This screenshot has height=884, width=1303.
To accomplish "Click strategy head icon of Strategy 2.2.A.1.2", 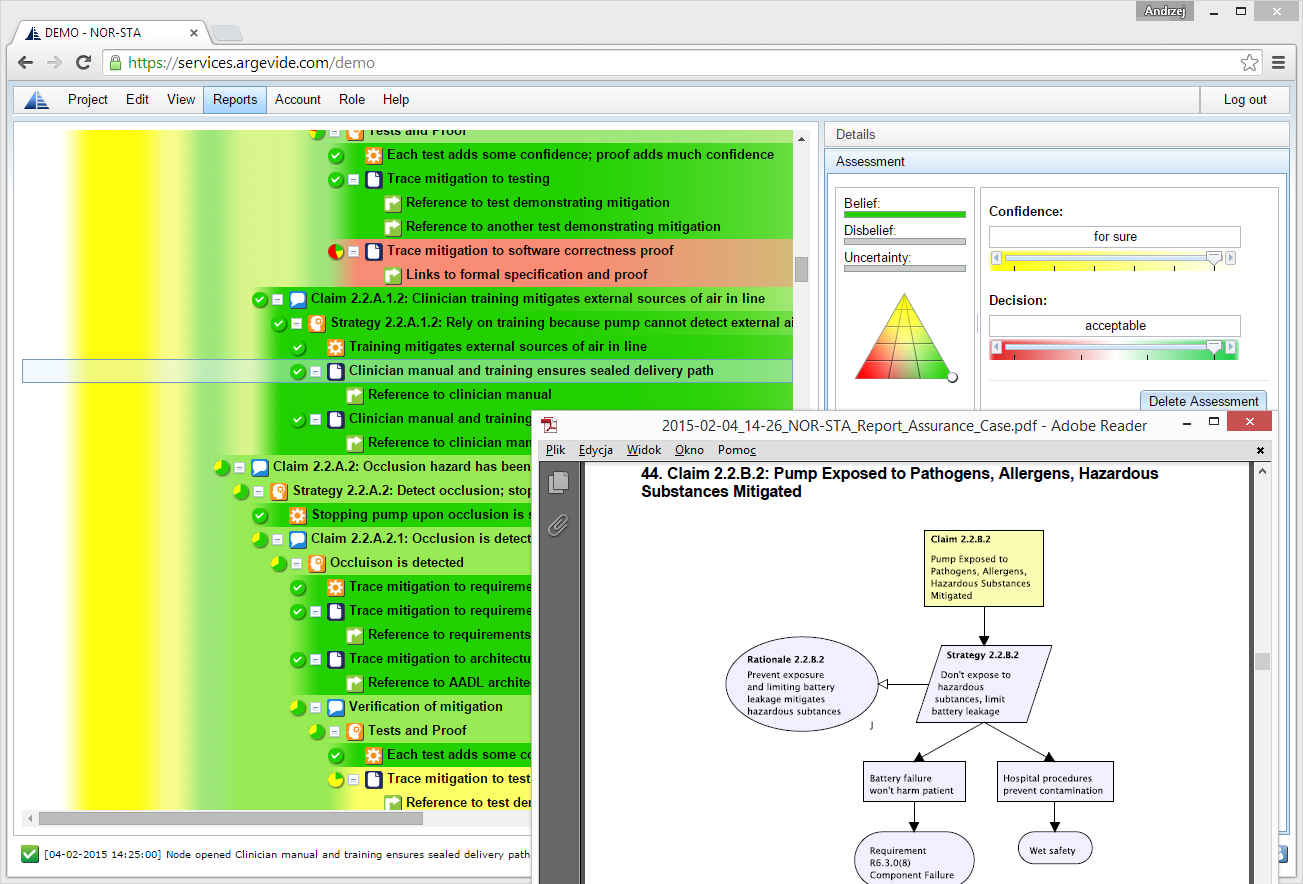I will tap(317, 323).
